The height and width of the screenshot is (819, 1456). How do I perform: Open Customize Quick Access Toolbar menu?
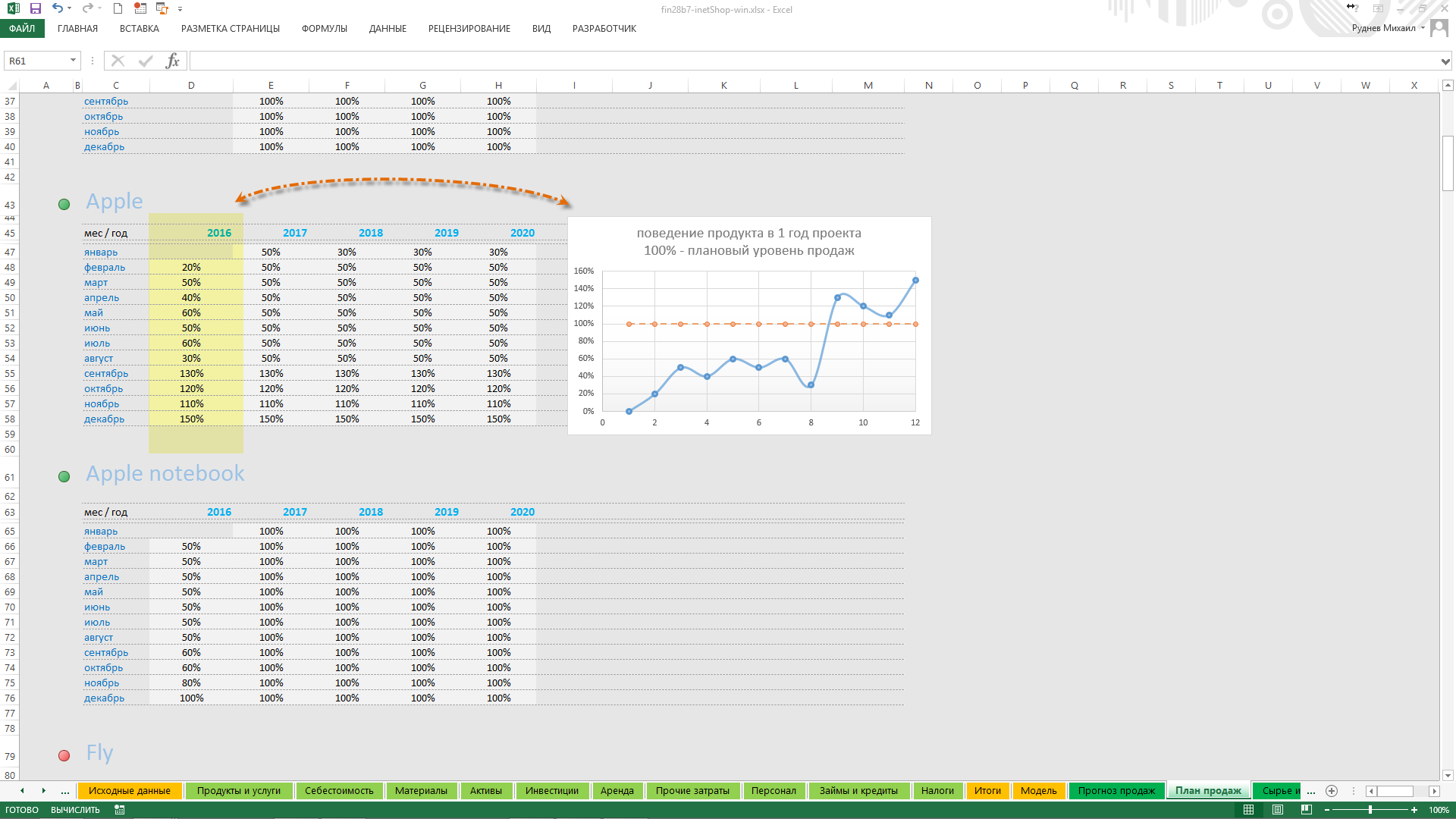[x=180, y=9]
